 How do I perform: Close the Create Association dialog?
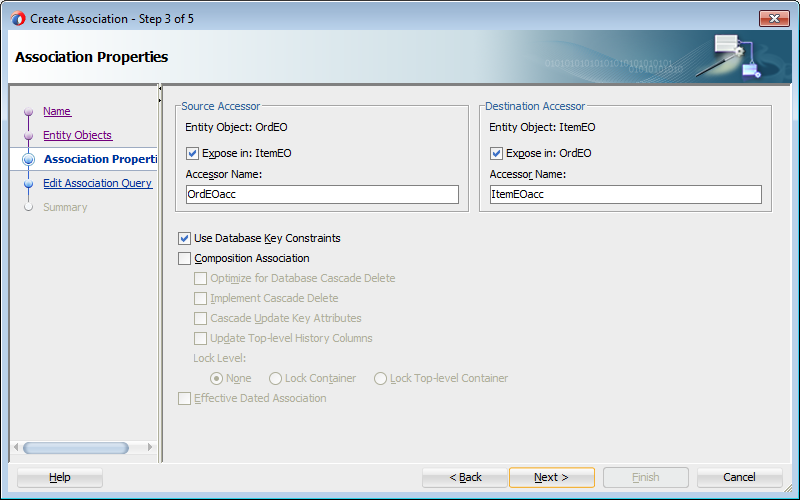(x=774, y=18)
